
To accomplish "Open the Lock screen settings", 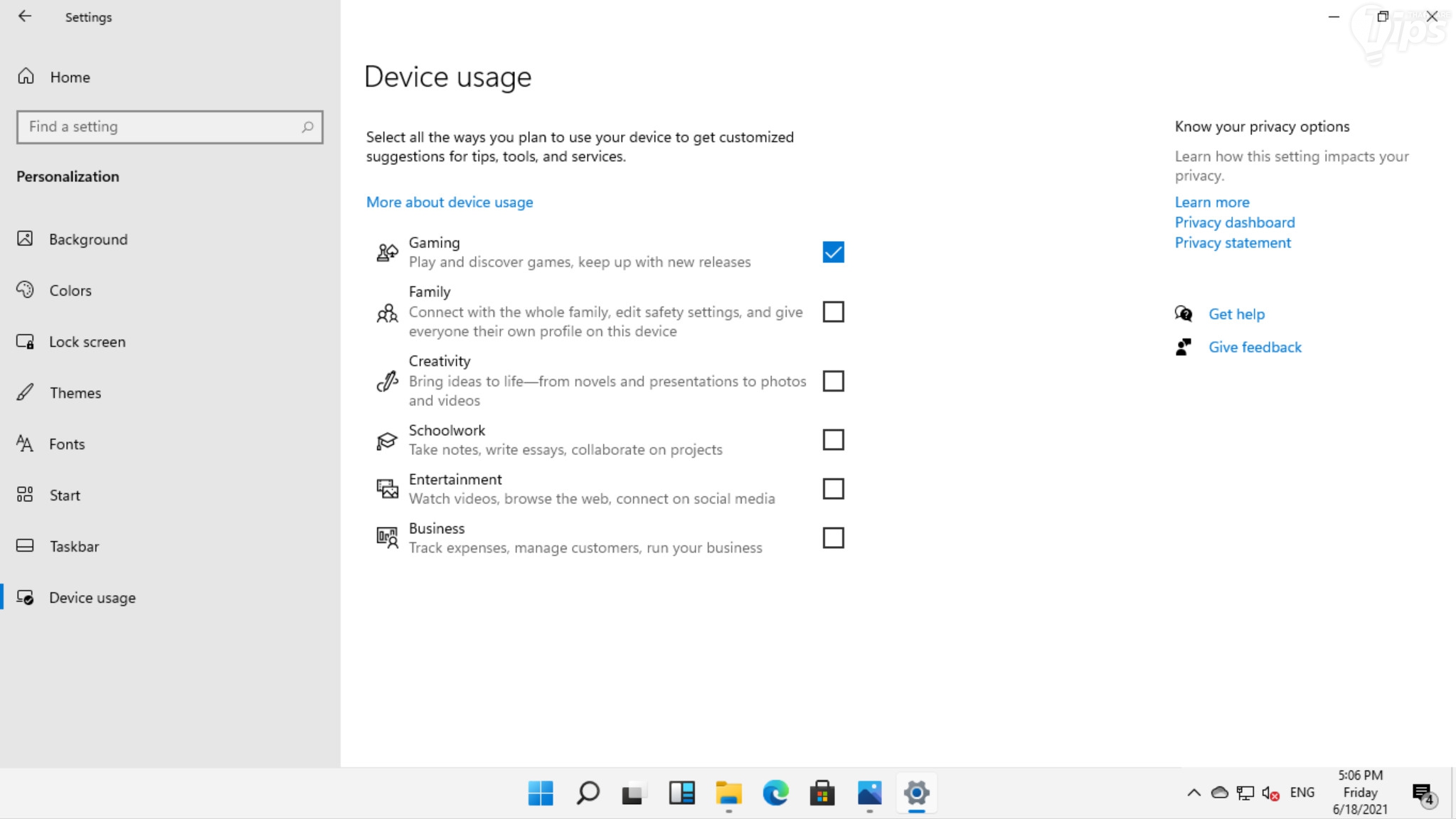I will [87, 342].
